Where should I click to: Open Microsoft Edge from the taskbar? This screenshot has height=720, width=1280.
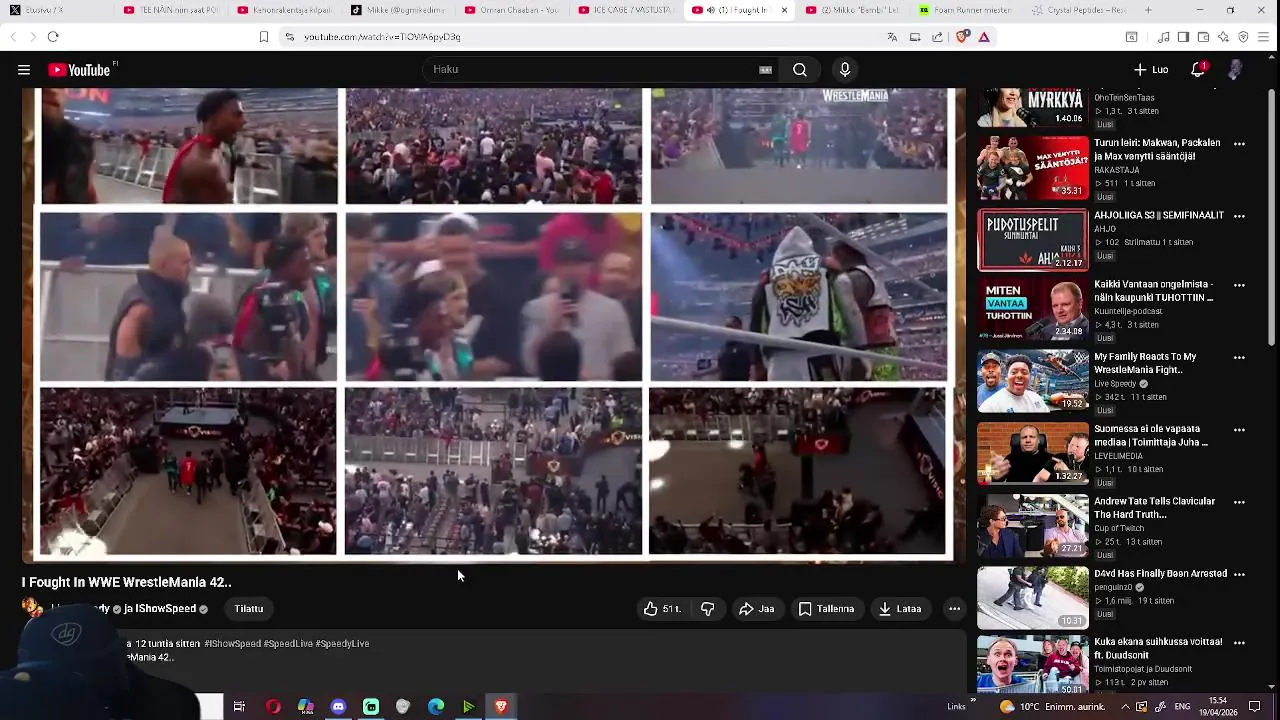[x=436, y=707]
